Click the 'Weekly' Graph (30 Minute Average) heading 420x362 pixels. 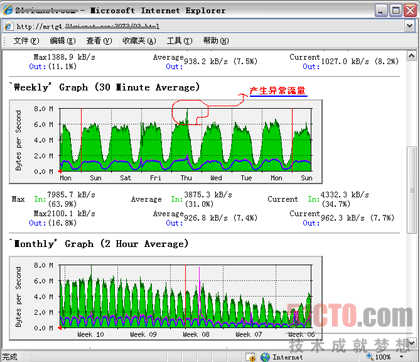point(104,87)
